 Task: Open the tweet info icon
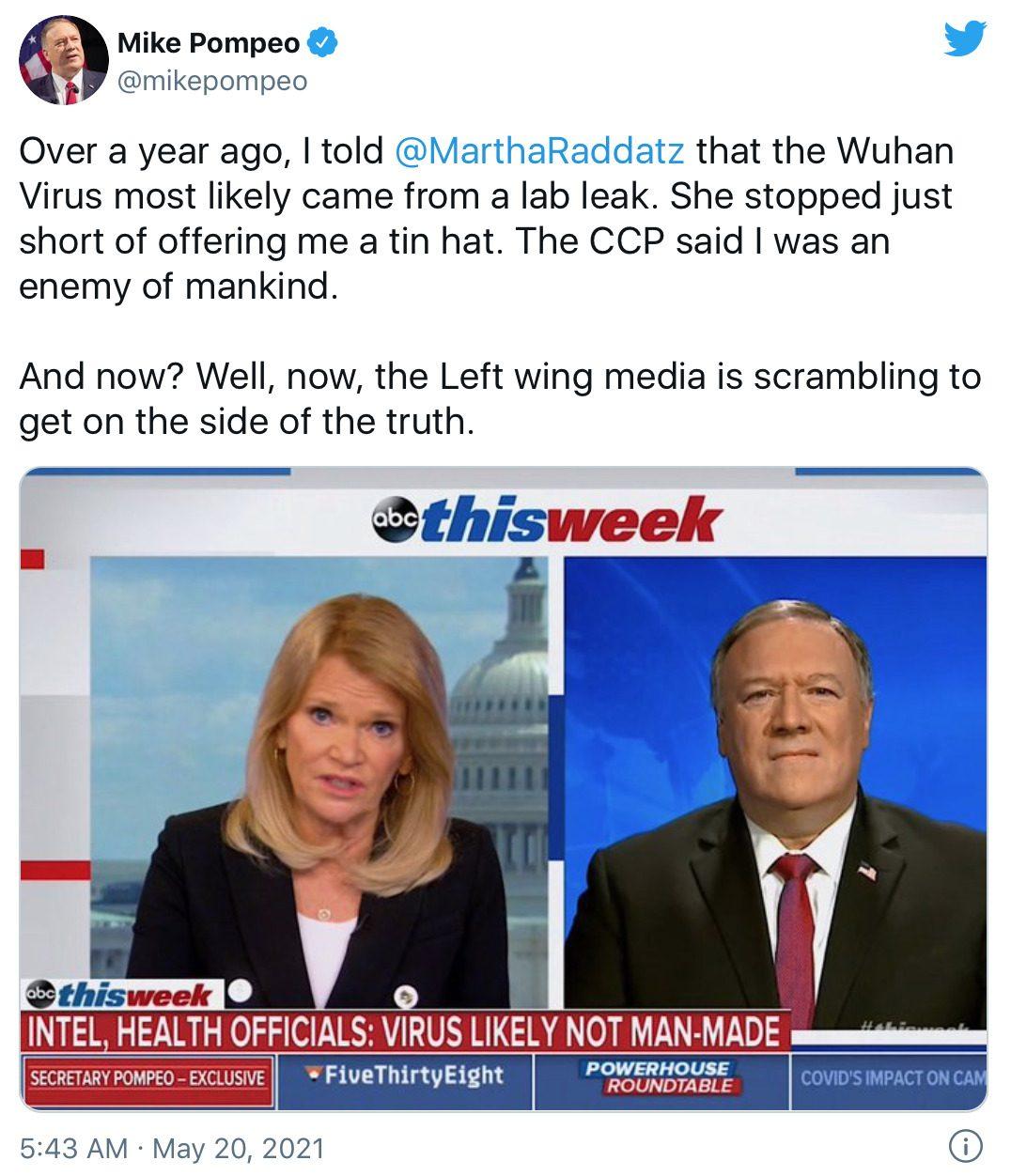[968, 1146]
